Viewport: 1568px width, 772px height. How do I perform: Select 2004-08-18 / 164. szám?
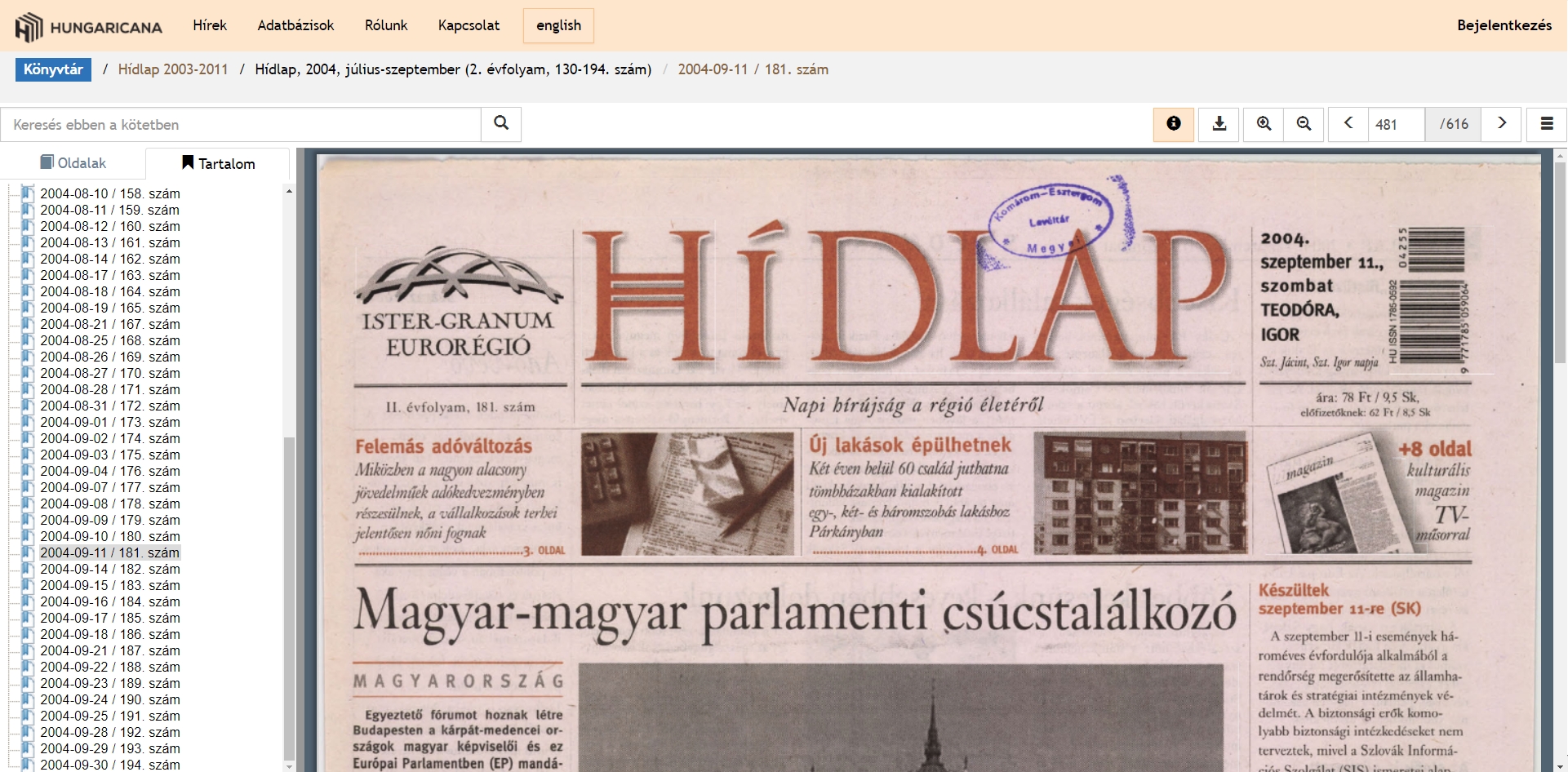coord(110,291)
